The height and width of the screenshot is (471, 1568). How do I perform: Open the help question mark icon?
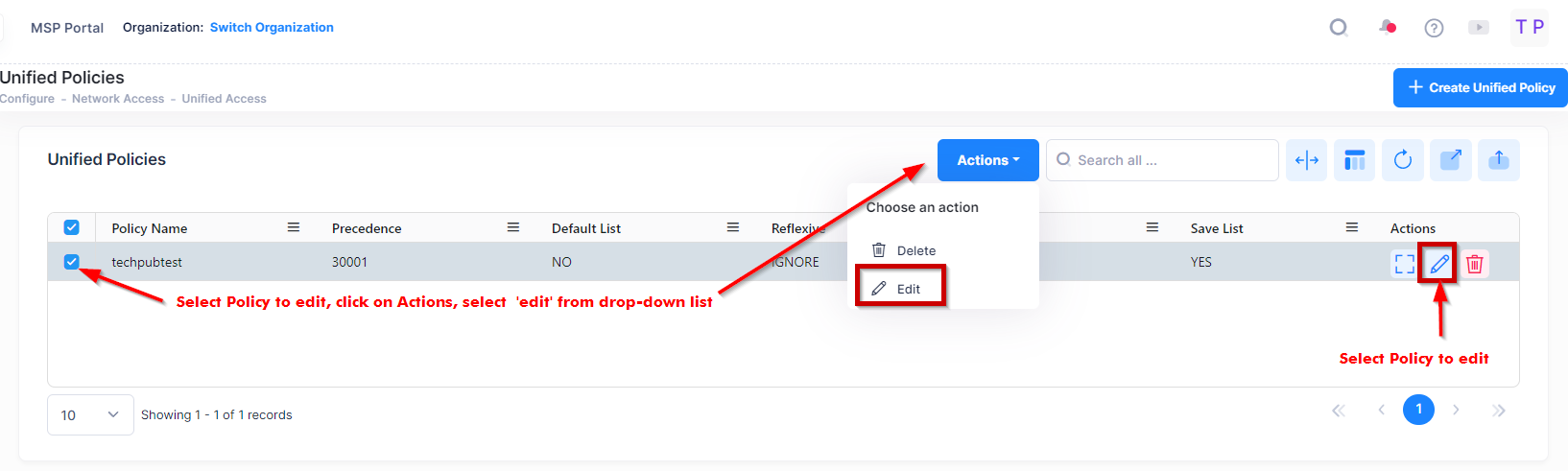[x=1434, y=28]
